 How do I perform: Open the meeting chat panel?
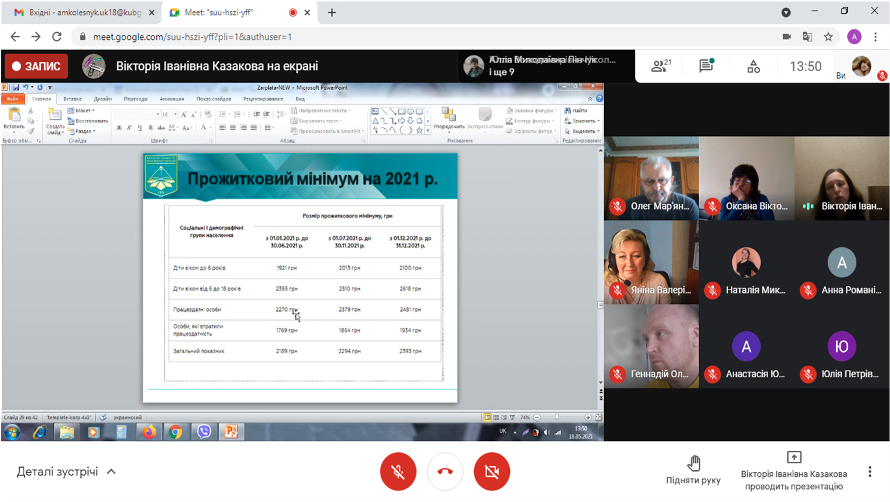click(x=707, y=66)
